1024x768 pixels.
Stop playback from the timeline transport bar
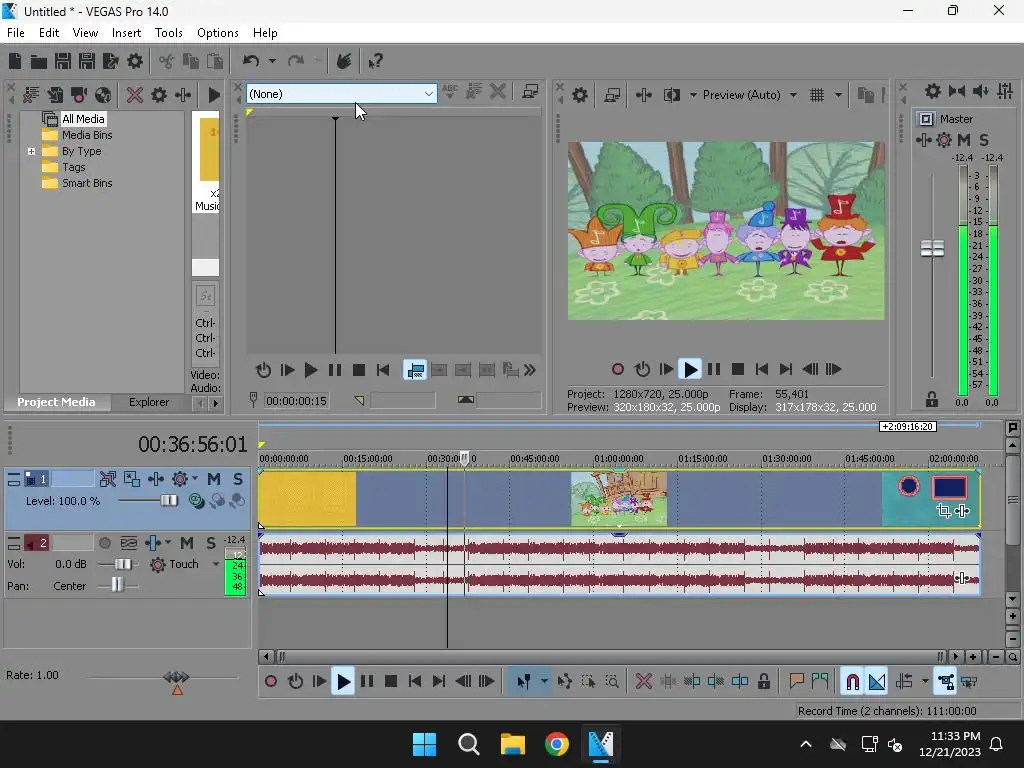[x=391, y=682]
